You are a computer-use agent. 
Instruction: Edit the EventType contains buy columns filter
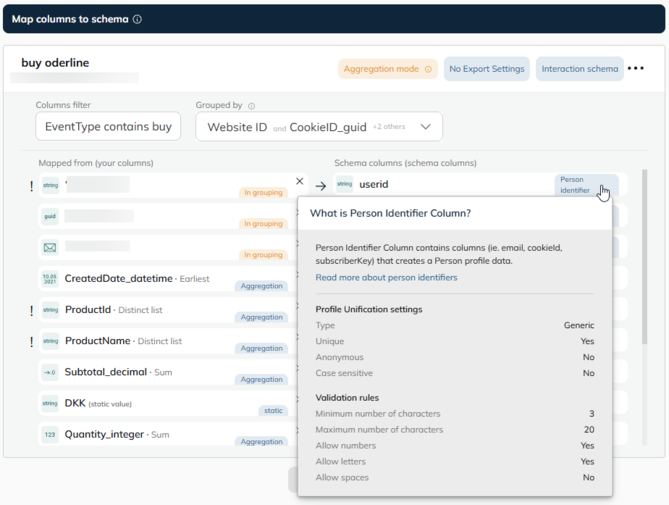pyautogui.click(x=108, y=126)
